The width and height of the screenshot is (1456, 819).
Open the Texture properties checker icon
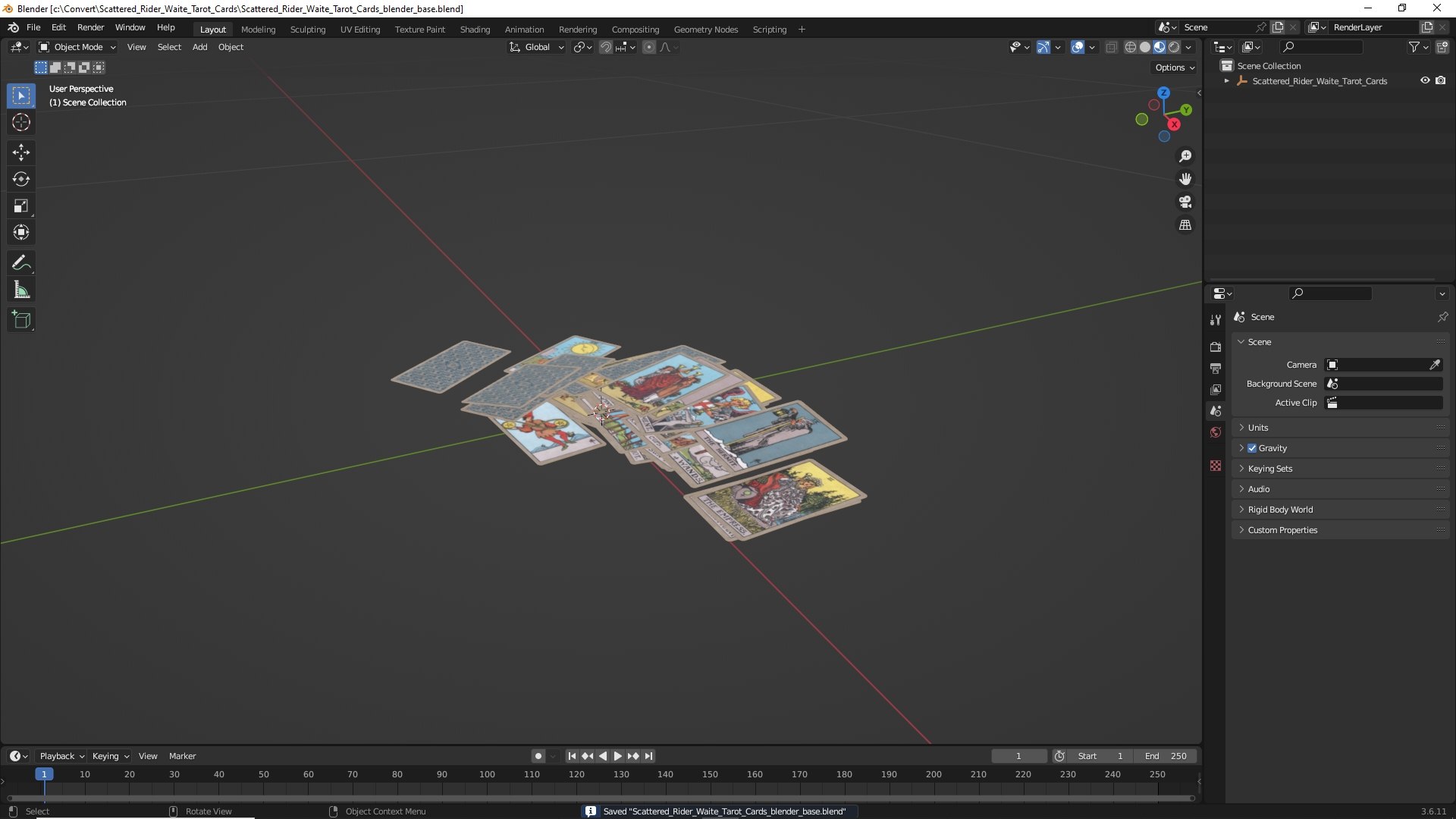(1216, 466)
